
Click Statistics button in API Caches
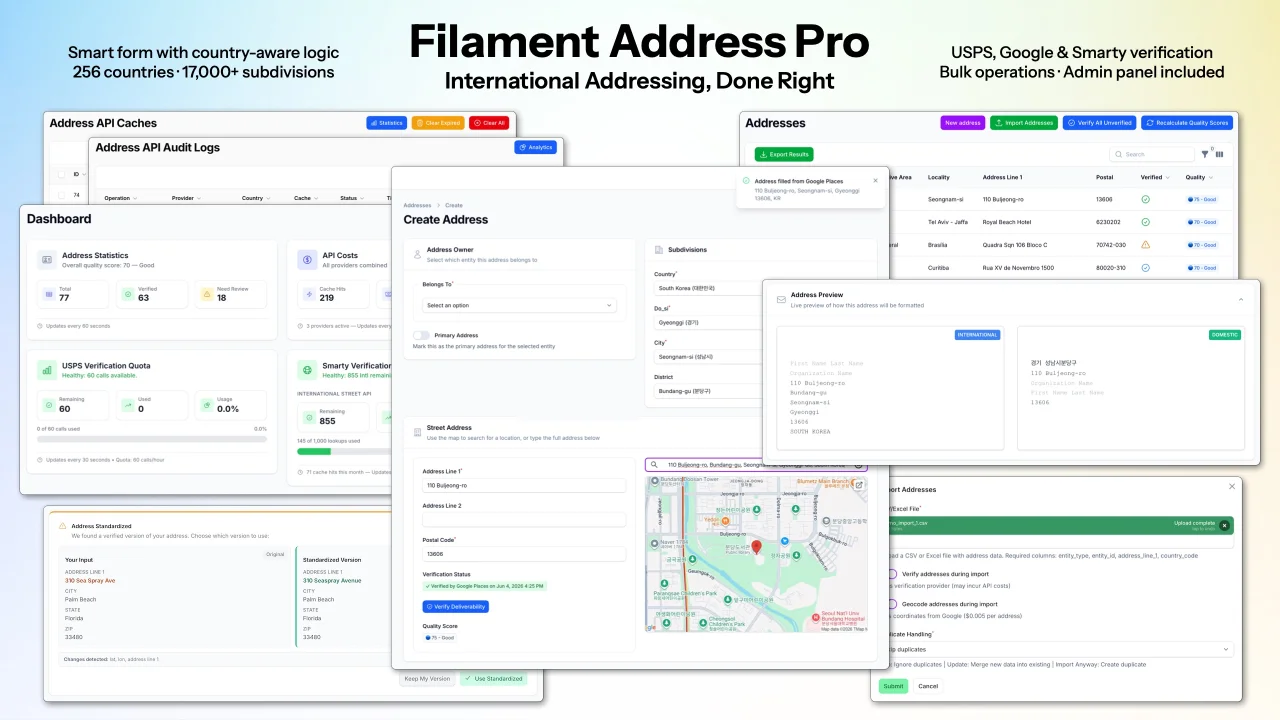pyautogui.click(x=386, y=123)
